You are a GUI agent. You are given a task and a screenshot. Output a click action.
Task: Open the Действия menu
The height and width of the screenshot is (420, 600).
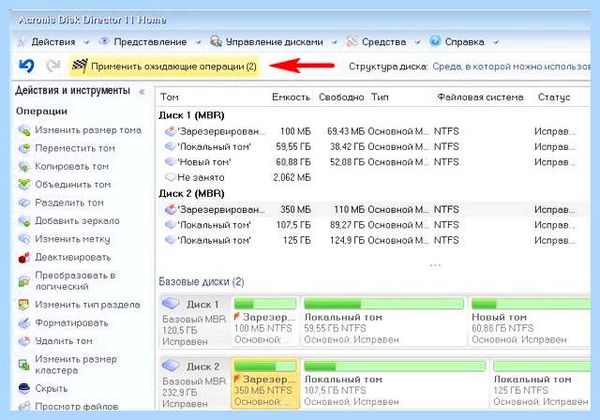coord(53,42)
